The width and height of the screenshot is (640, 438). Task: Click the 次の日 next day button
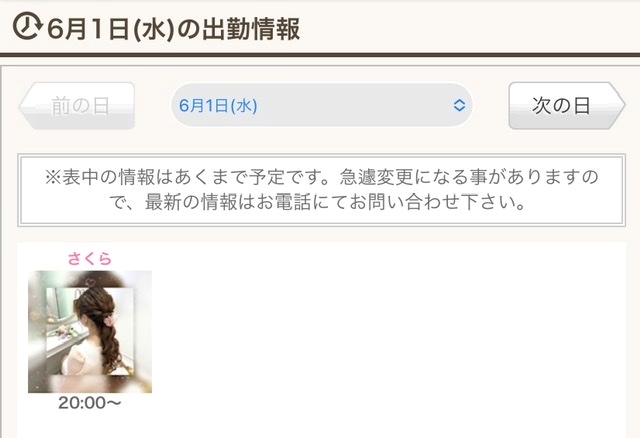(x=567, y=105)
